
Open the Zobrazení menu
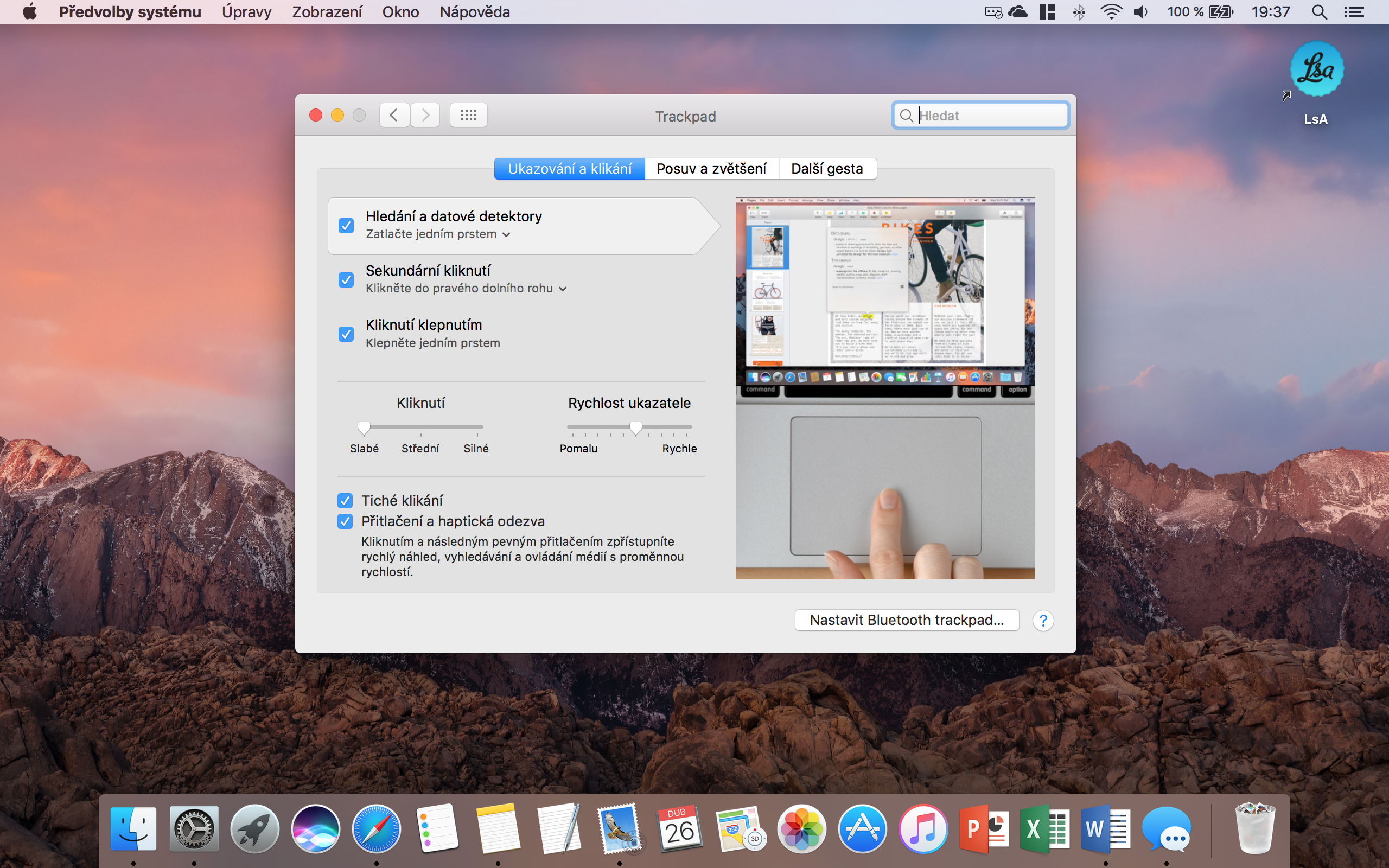[327, 12]
